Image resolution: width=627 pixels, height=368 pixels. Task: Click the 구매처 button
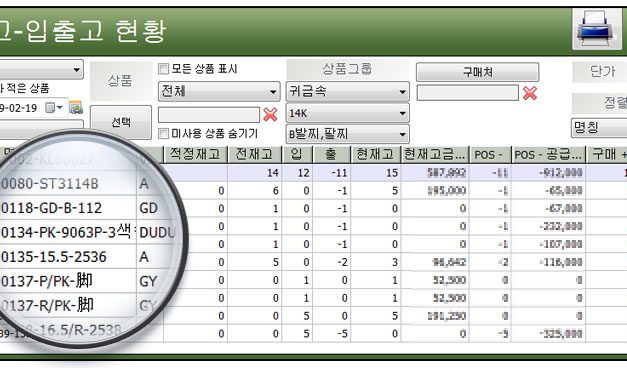pos(477,72)
